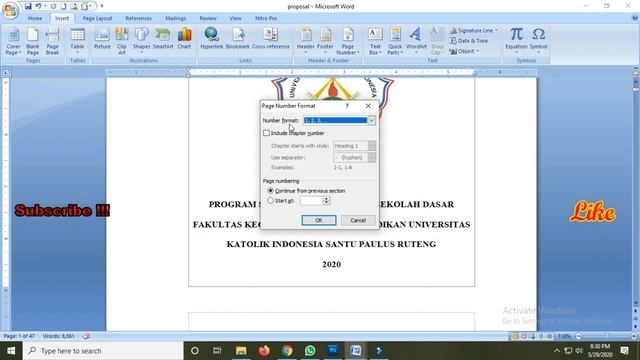Insert a Blank Page

click(x=33, y=42)
